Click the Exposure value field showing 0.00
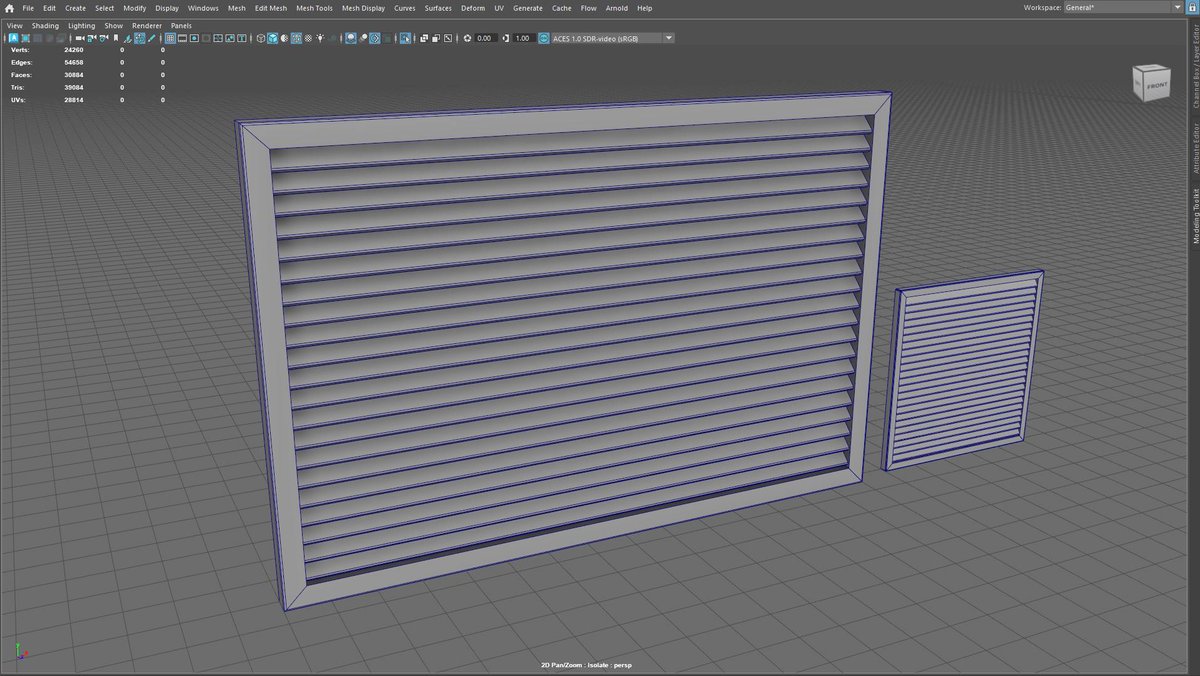 click(x=486, y=38)
